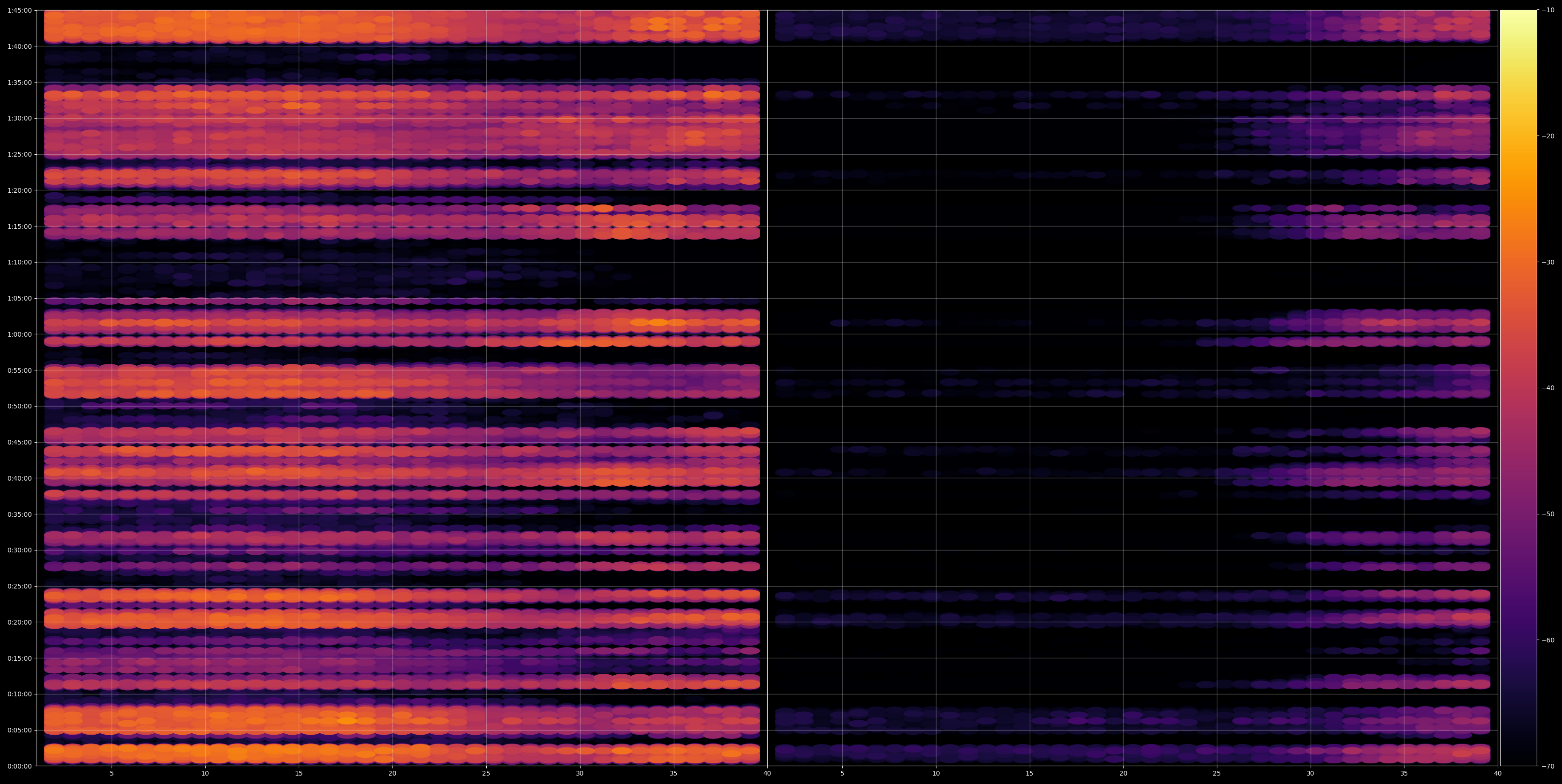
Task: Click x-axis label 15 under right heatmap
Action: pyautogui.click(x=1030, y=773)
